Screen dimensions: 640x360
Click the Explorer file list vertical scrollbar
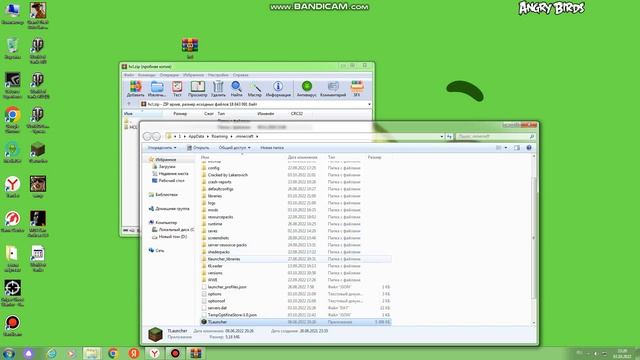tap(533, 239)
